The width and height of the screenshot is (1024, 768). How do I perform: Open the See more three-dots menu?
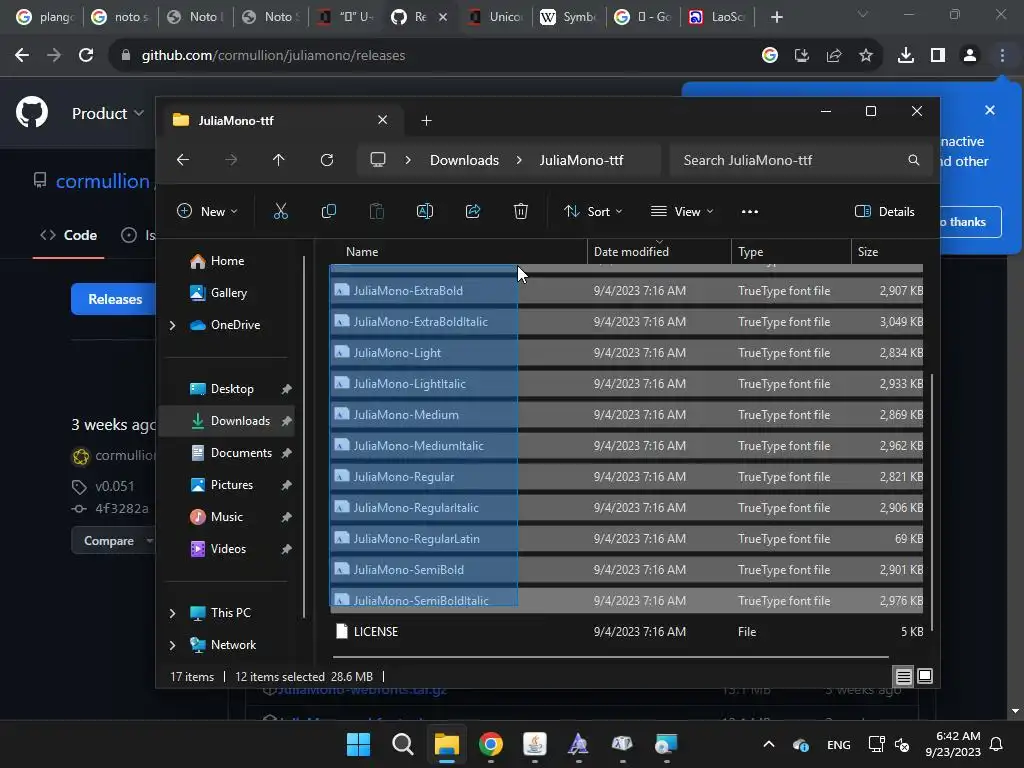click(750, 212)
